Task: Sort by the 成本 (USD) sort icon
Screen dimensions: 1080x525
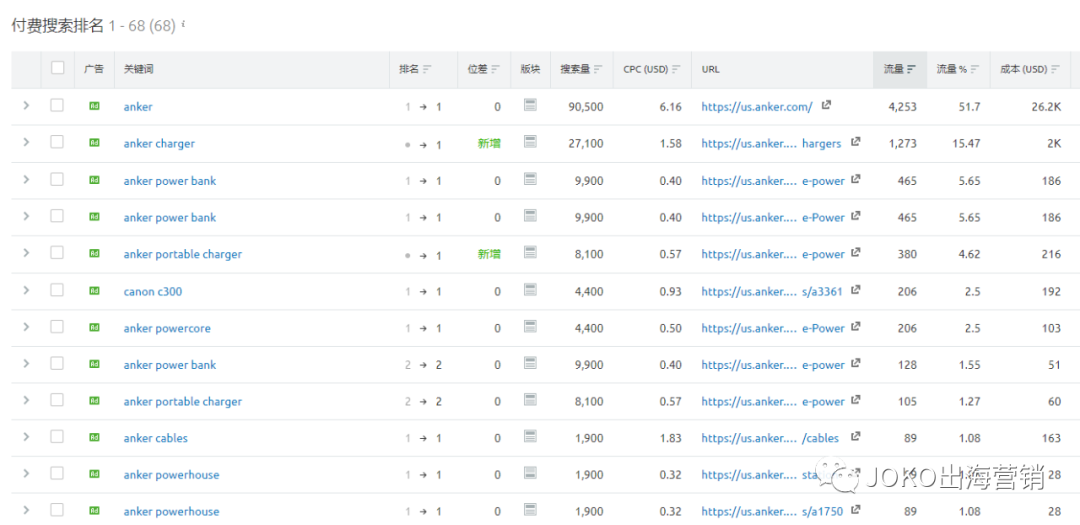Action: [1056, 69]
